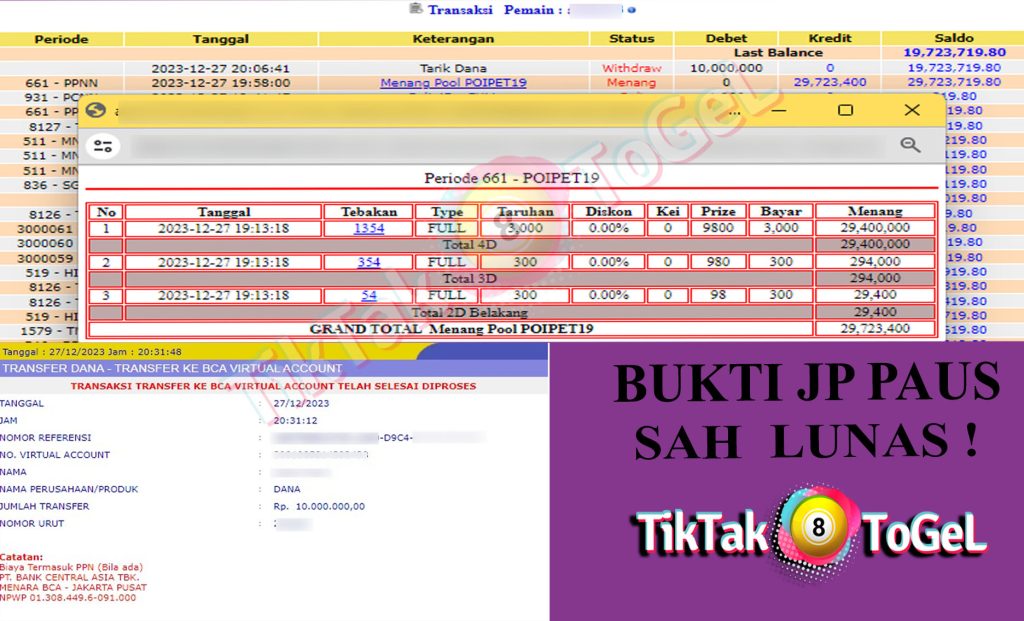Select the period cell 3000060

[x=45, y=244]
